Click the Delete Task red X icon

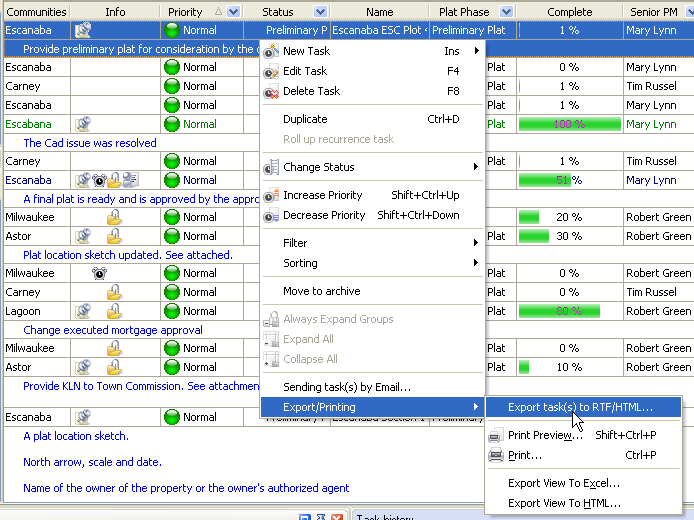[x=271, y=91]
